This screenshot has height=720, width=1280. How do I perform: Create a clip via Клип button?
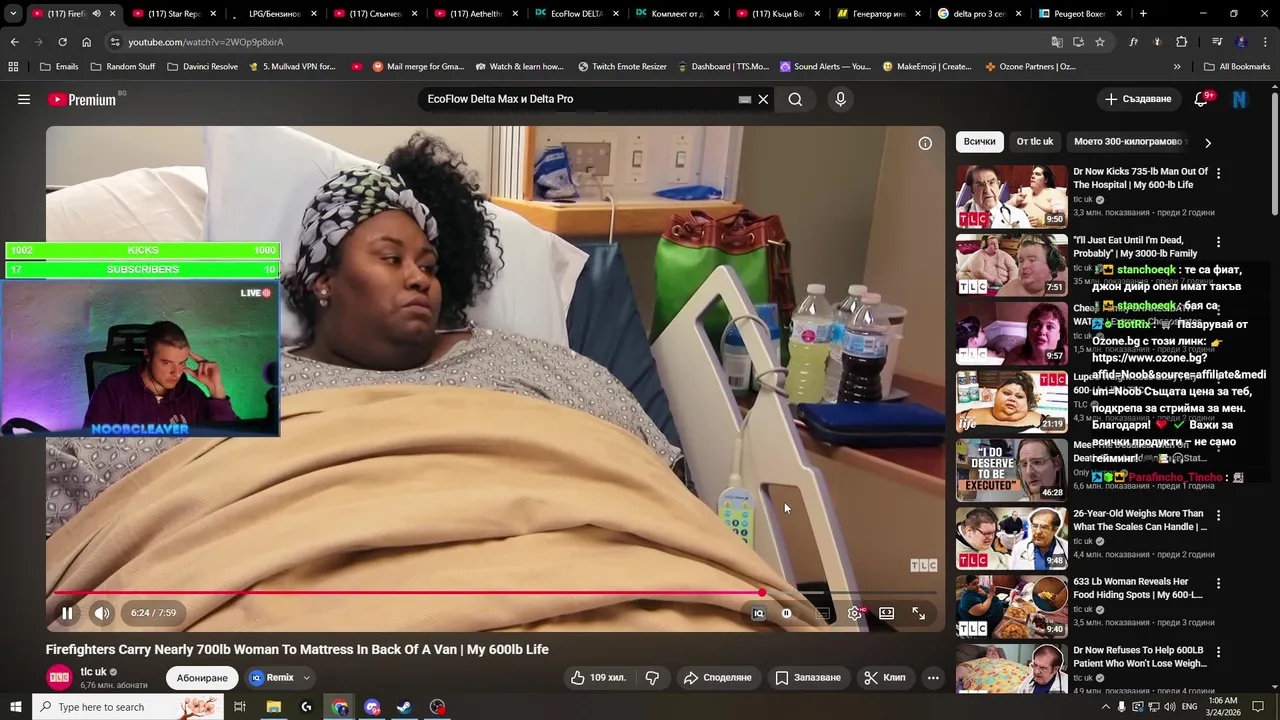pyautogui.click(x=885, y=677)
